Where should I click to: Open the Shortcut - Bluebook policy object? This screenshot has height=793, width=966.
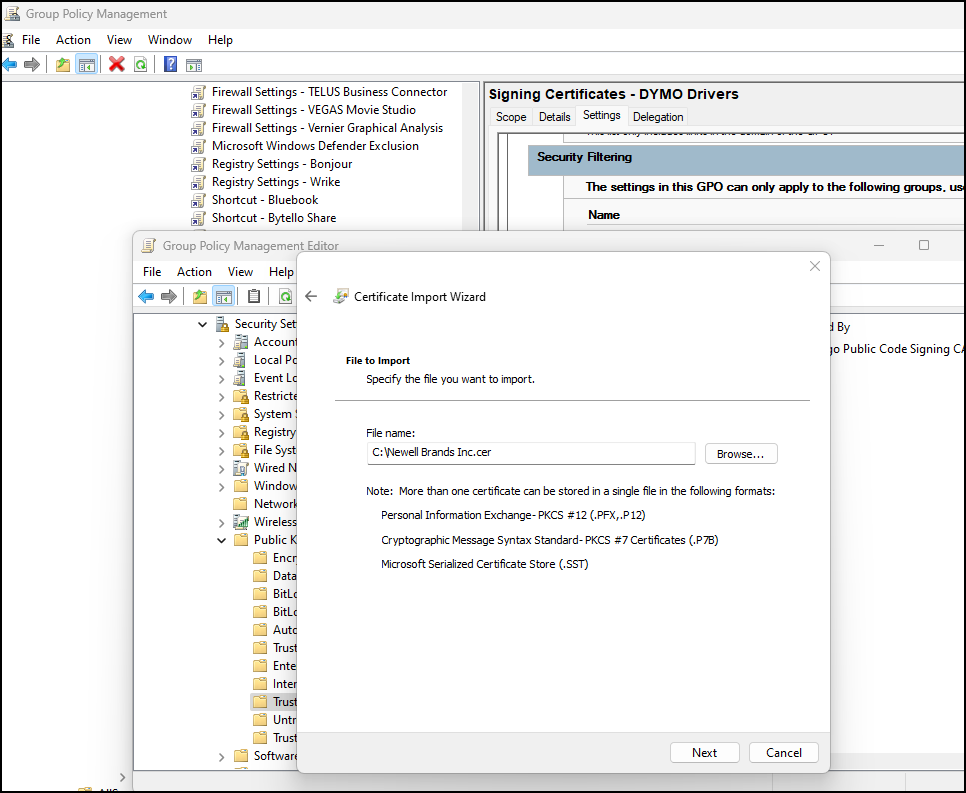[264, 200]
